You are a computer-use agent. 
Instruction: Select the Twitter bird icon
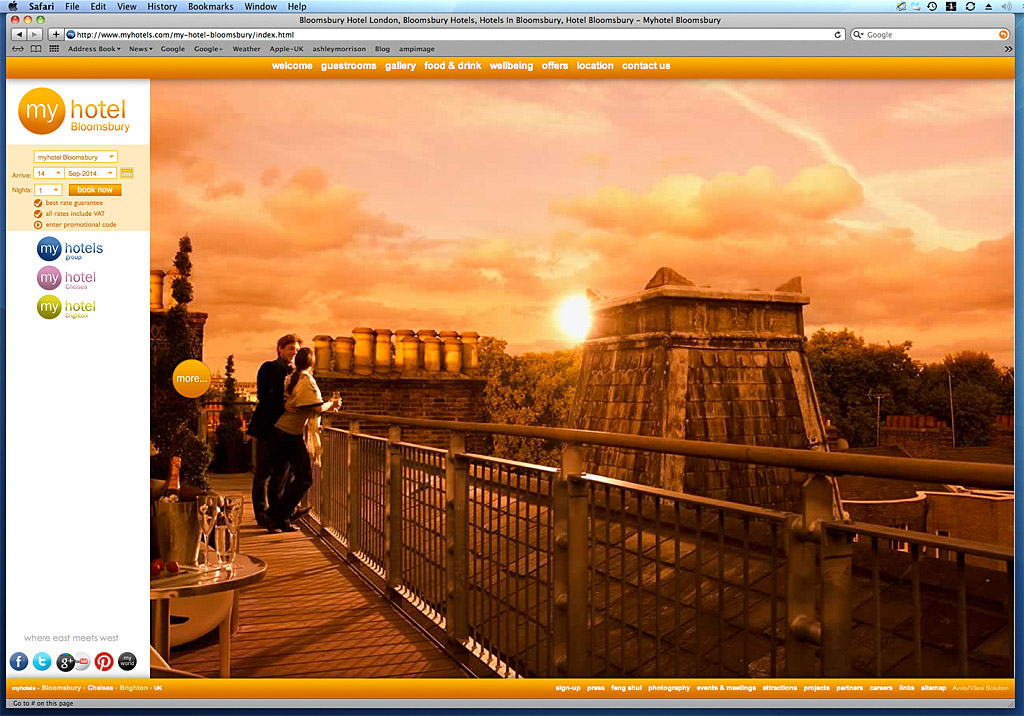41,661
